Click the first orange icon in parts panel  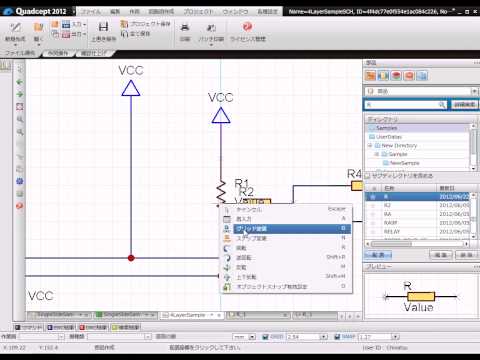pyautogui.click(x=370, y=76)
